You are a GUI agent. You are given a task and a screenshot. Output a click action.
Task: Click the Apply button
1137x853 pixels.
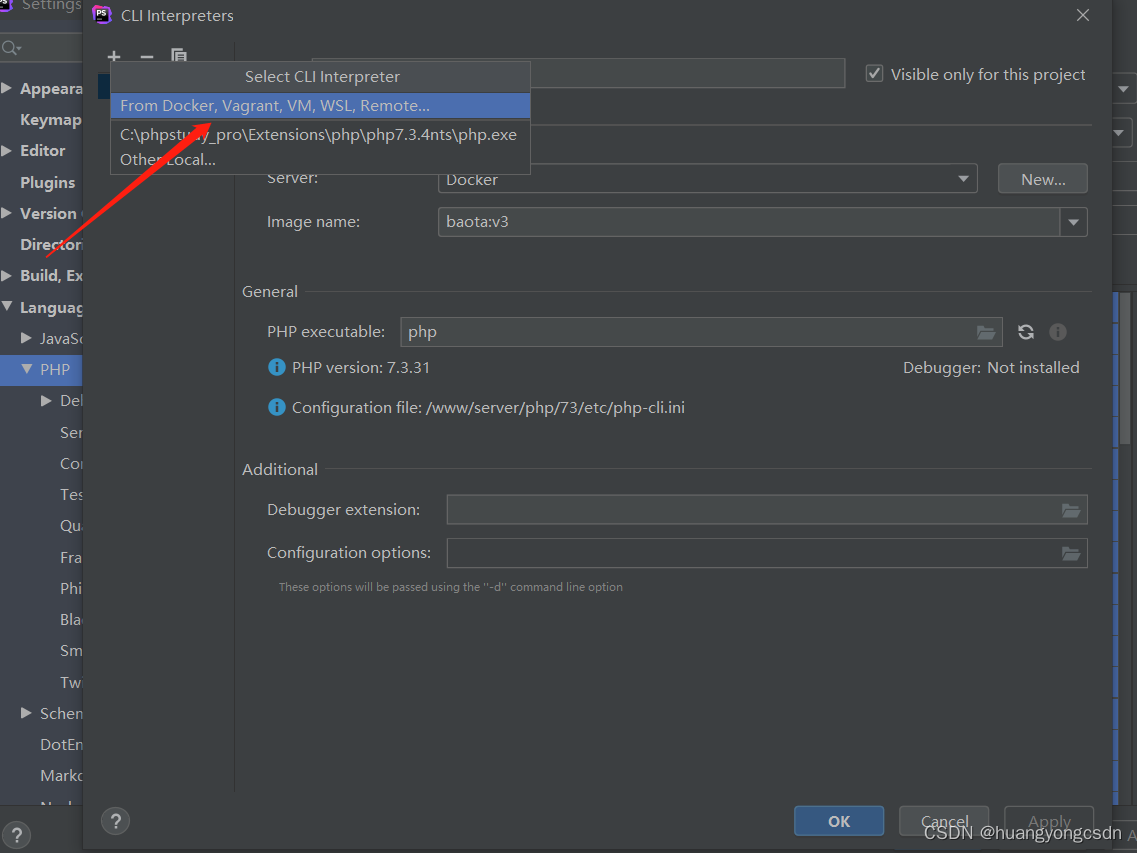(x=1049, y=821)
